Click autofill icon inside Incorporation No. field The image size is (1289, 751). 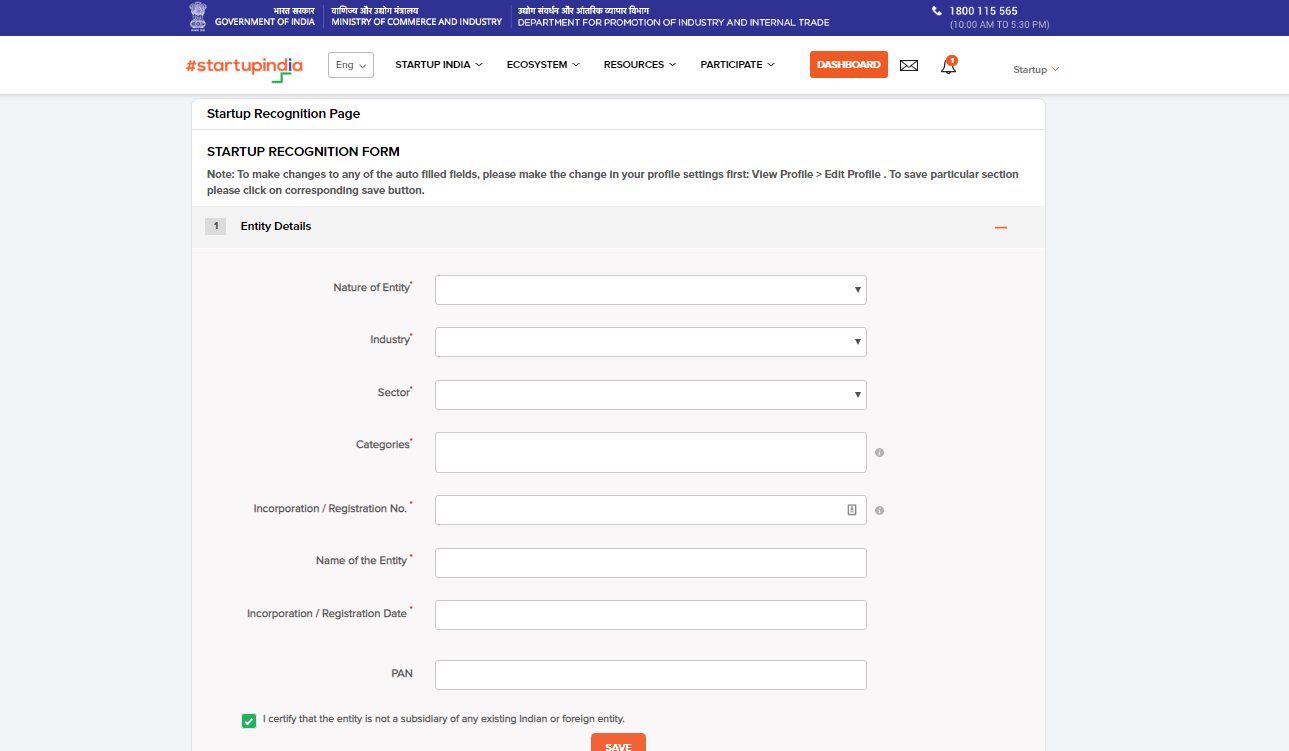pos(852,510)
